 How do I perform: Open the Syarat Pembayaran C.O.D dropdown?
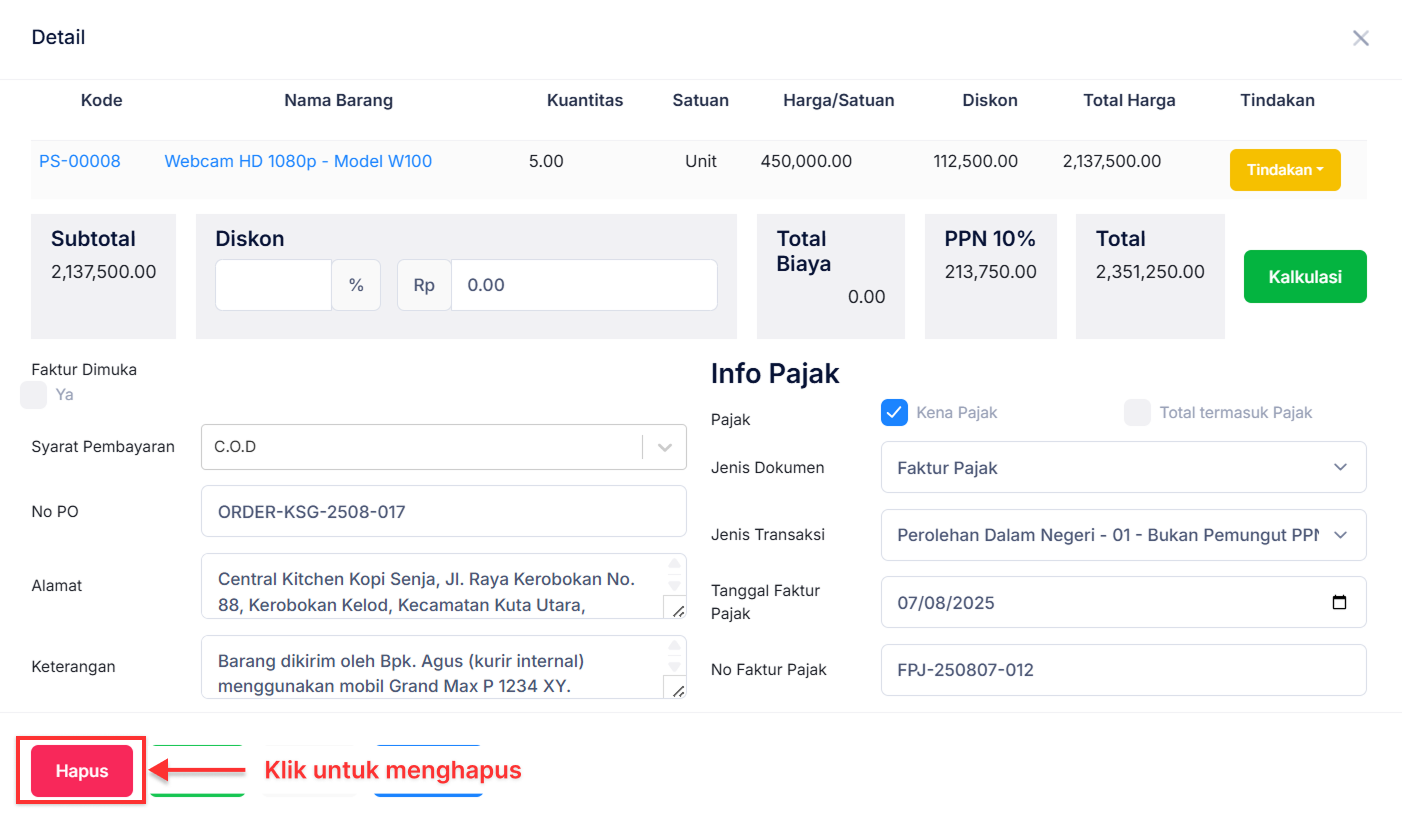[x=663, y=446]
